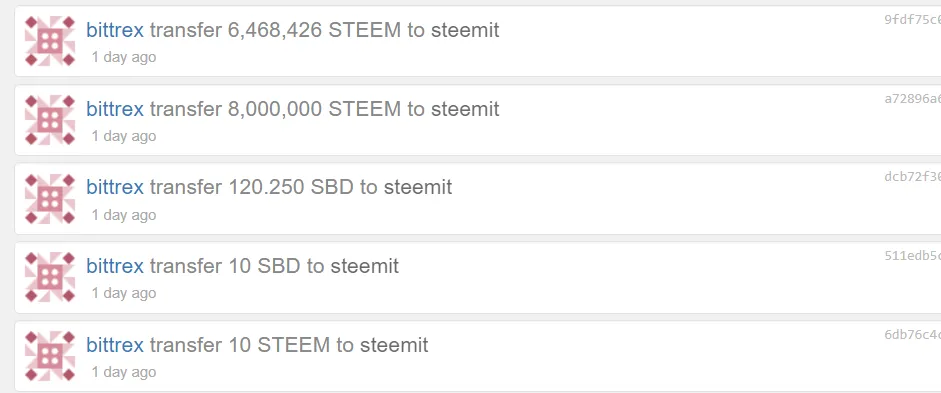
Task: Click timestamp under 8,000,000 STEEM transfer
Action: click(x=124, y=136)
